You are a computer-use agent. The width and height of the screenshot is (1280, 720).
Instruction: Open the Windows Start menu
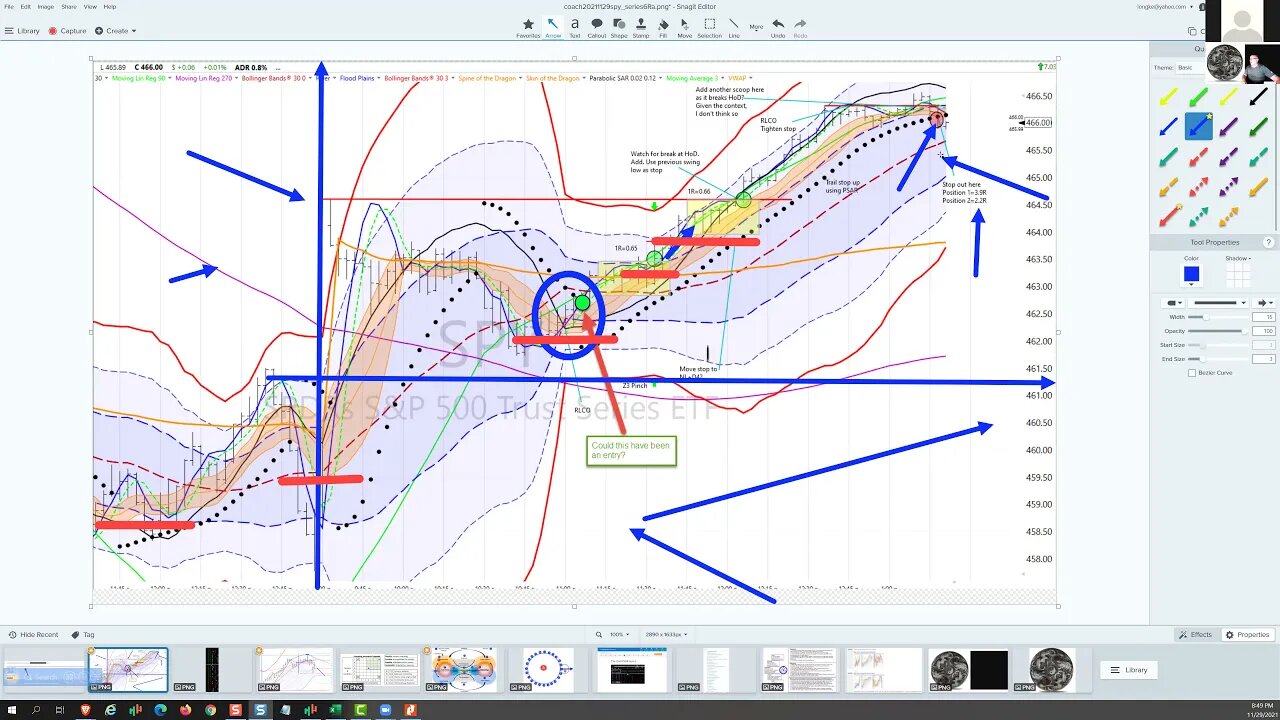10,710
